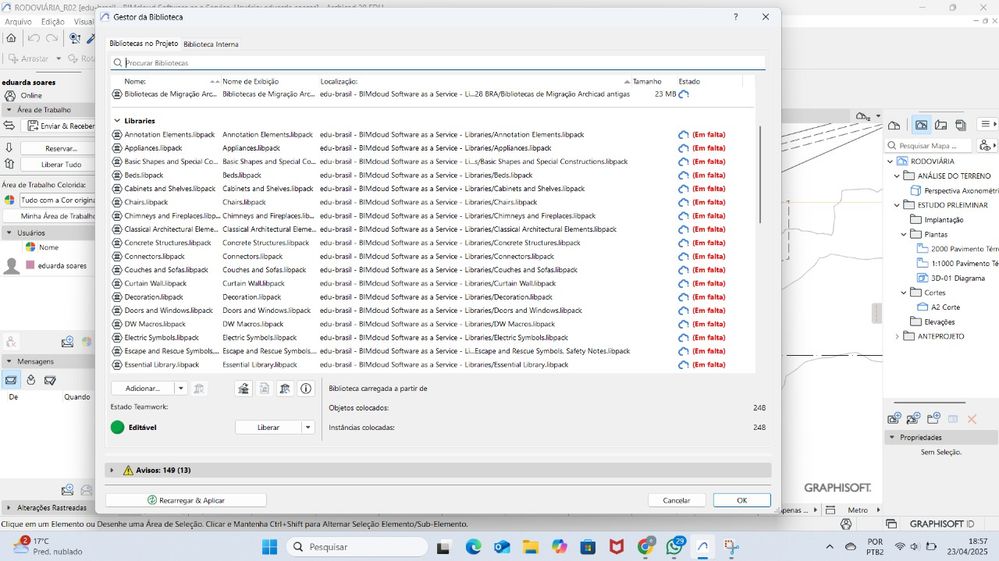Click the Adicionar button in Library Manager
Image resolution: width=999 pixels, height=561 pixels.
pyautogui.click(x=142, y=388)
